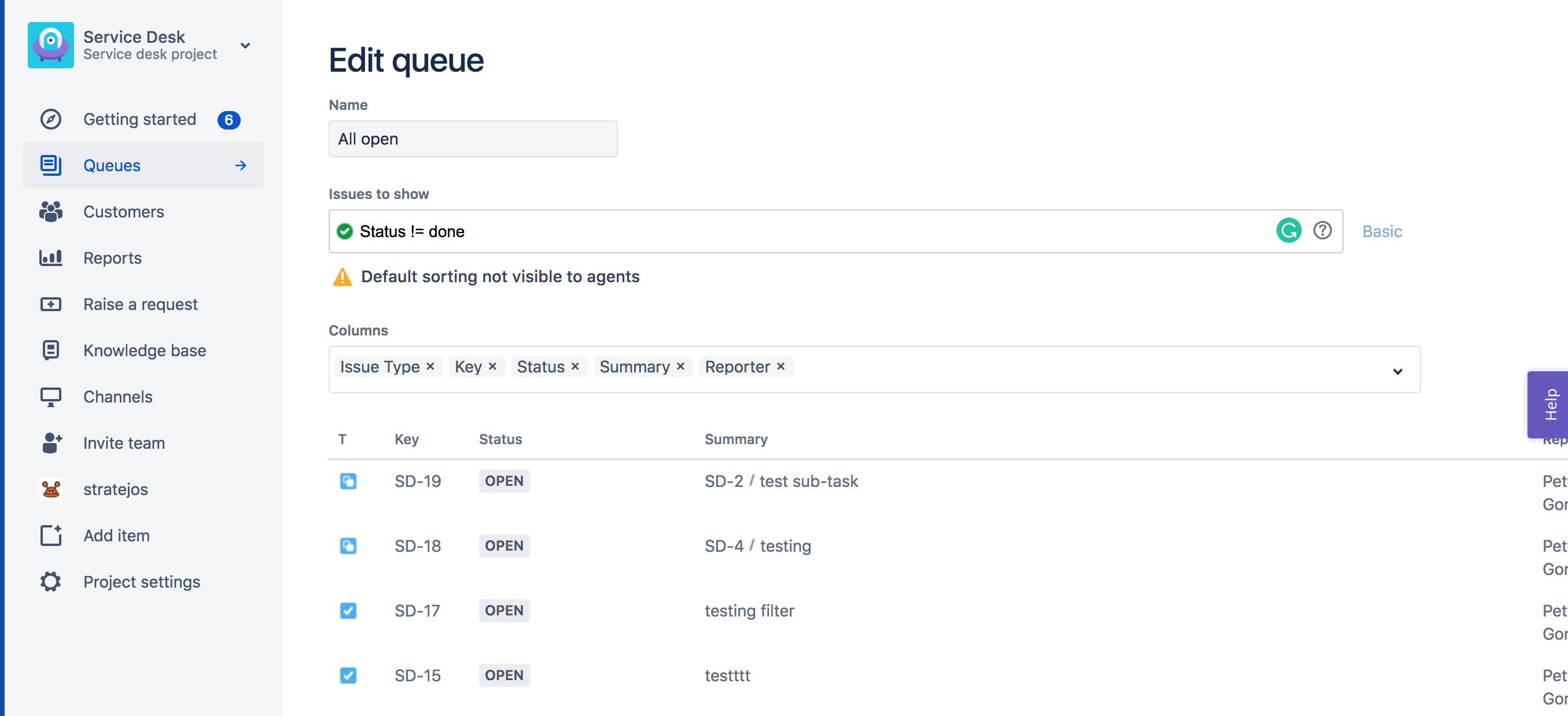This screenshot has width=1568, height=716.
Task: Click the SD-19 subtask icon
Action: [x=348, y=481]
